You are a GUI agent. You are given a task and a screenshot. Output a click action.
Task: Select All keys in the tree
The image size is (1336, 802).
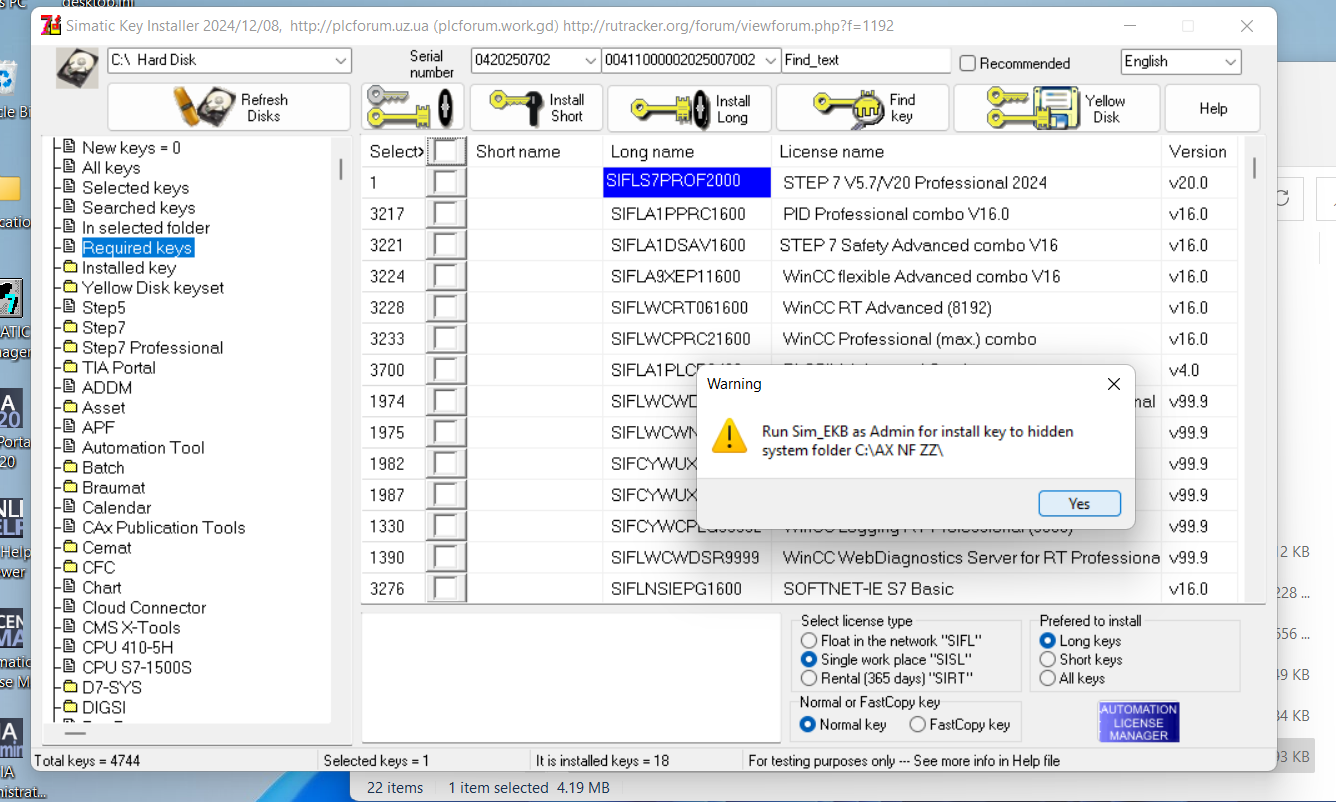click(111, 168)
